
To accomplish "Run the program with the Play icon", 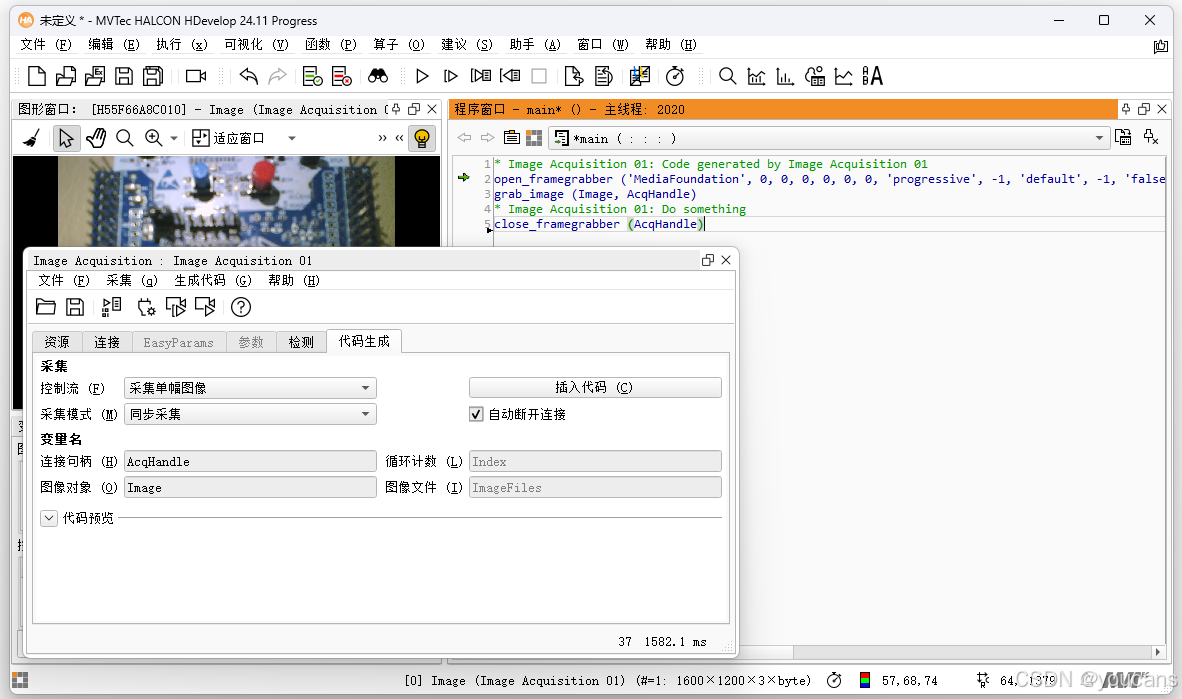I will pos(422,76).
